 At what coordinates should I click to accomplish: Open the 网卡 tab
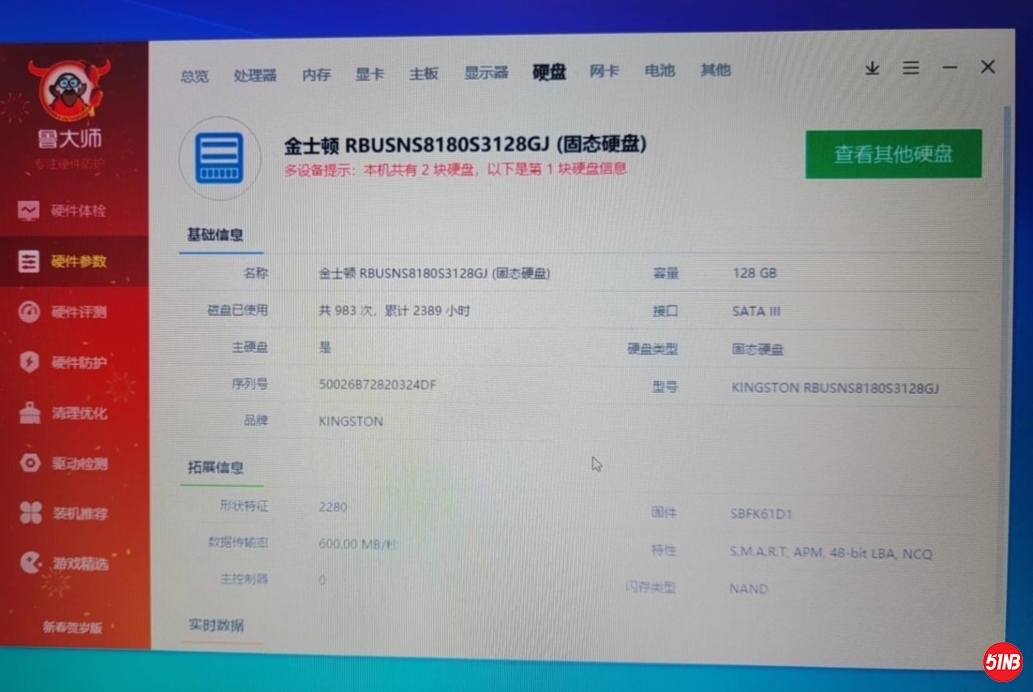tap(604, 71)
